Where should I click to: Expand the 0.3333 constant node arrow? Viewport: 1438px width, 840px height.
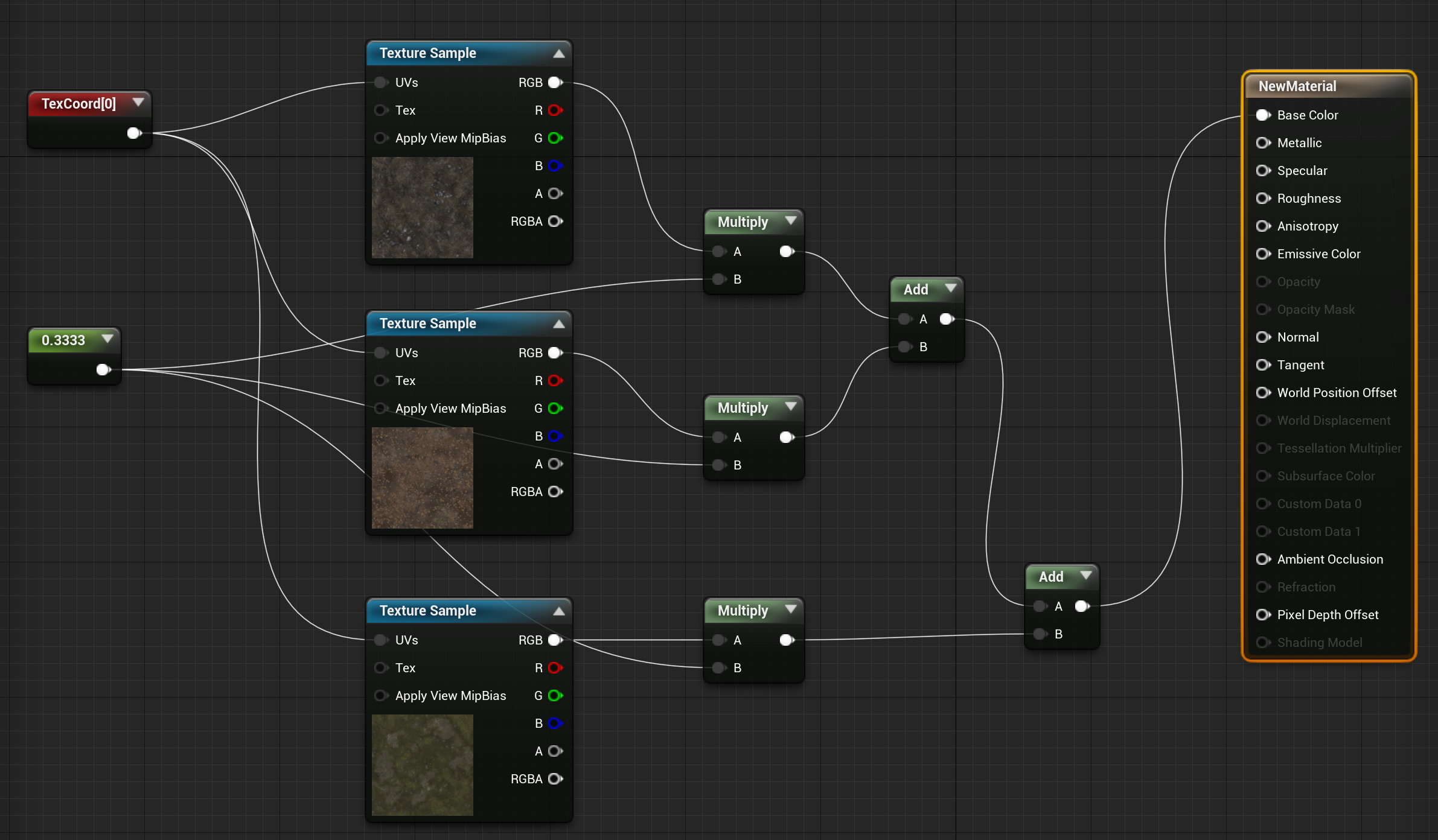click(x=107, y=339)
